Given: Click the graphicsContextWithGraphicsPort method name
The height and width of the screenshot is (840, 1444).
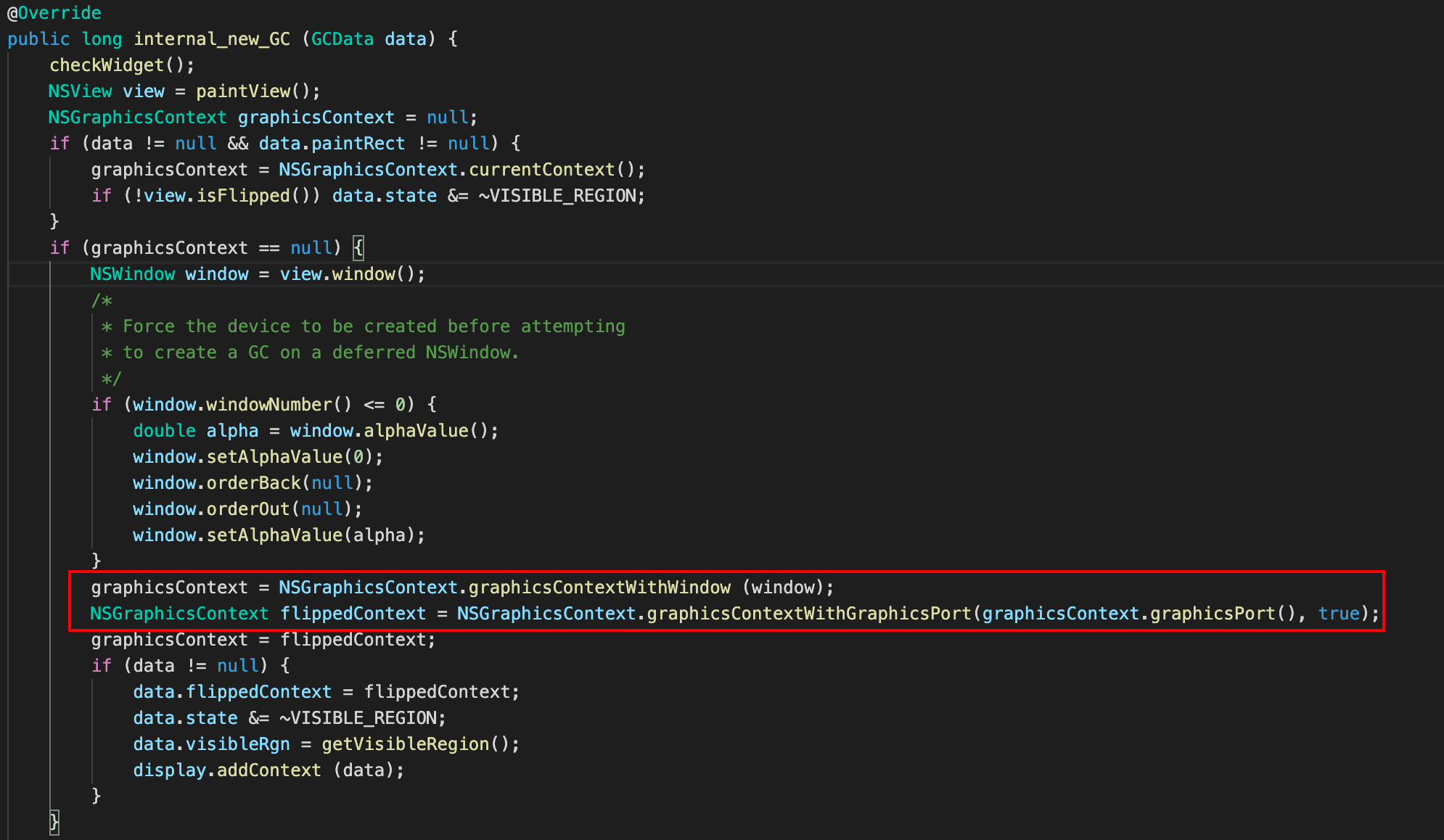Looking at the screenshot, I should (x=808, y=614).
